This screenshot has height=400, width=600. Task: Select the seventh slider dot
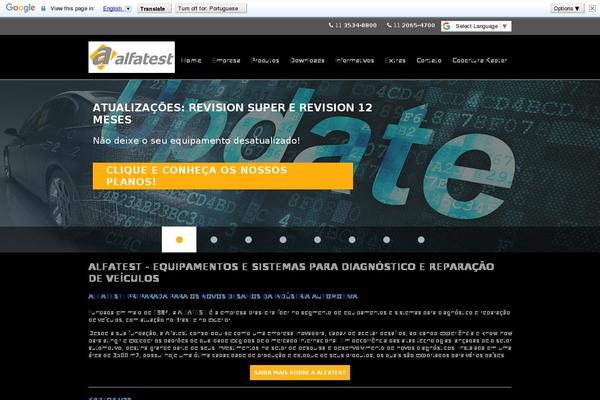[x=386, y=240]
